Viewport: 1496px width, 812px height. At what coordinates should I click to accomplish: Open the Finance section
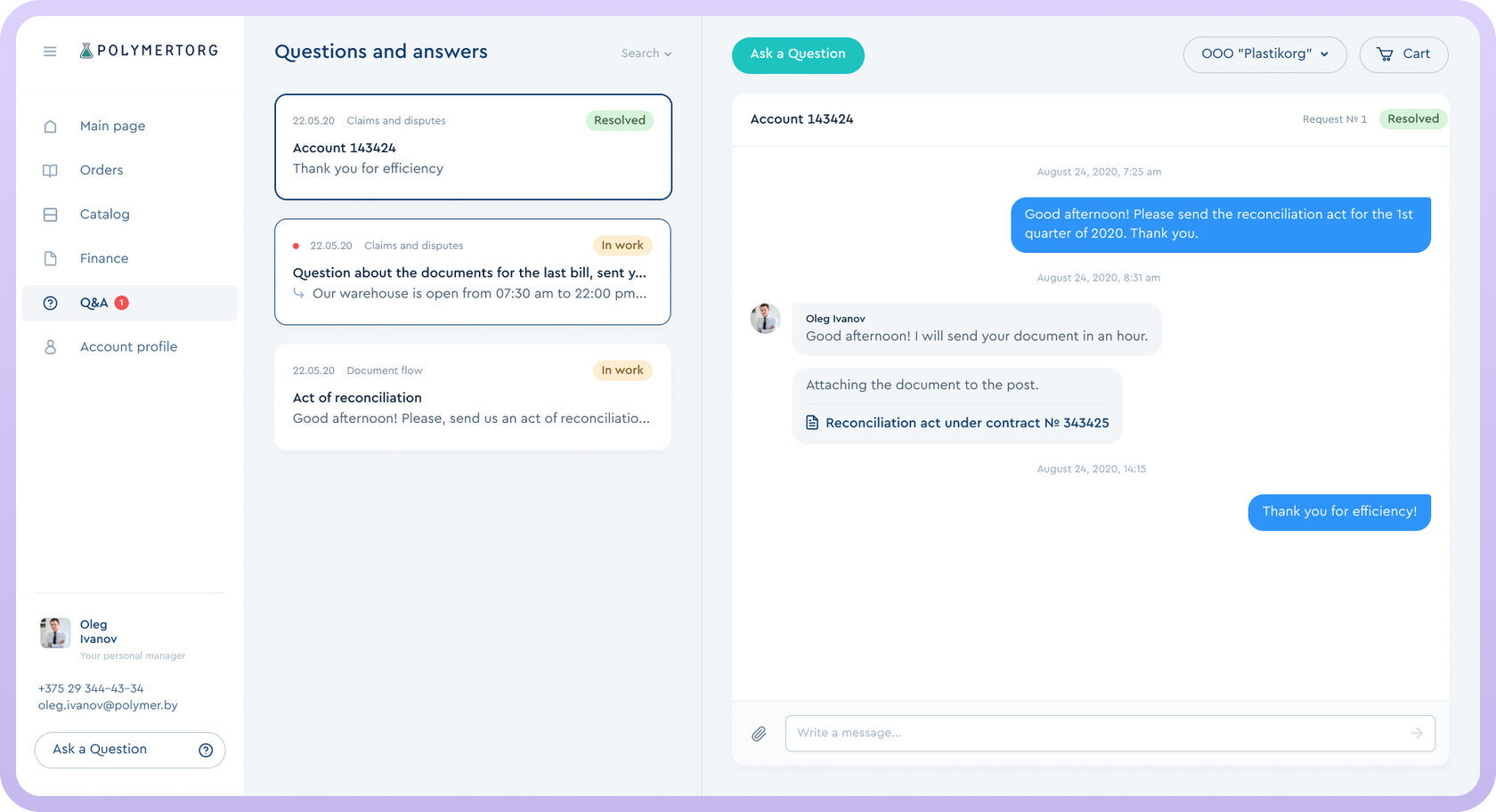[x=104, y=259]
